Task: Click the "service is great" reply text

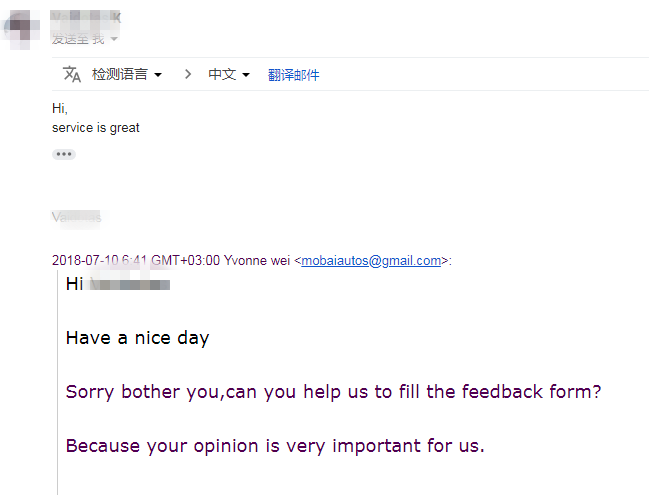Action: (96, 127)
